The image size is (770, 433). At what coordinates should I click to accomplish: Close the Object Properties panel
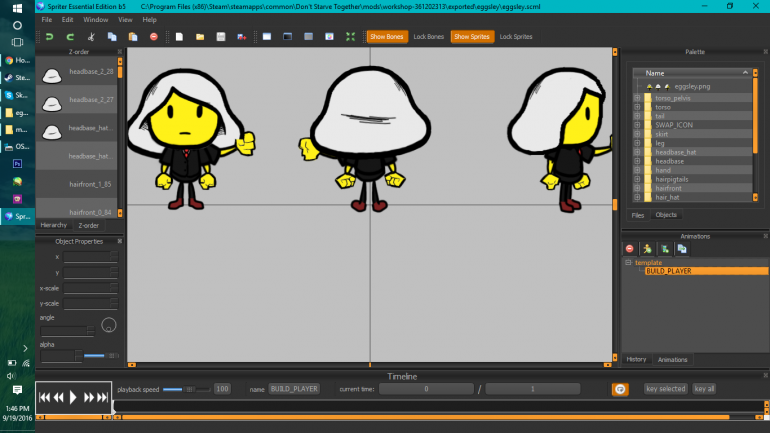point(120,241)
